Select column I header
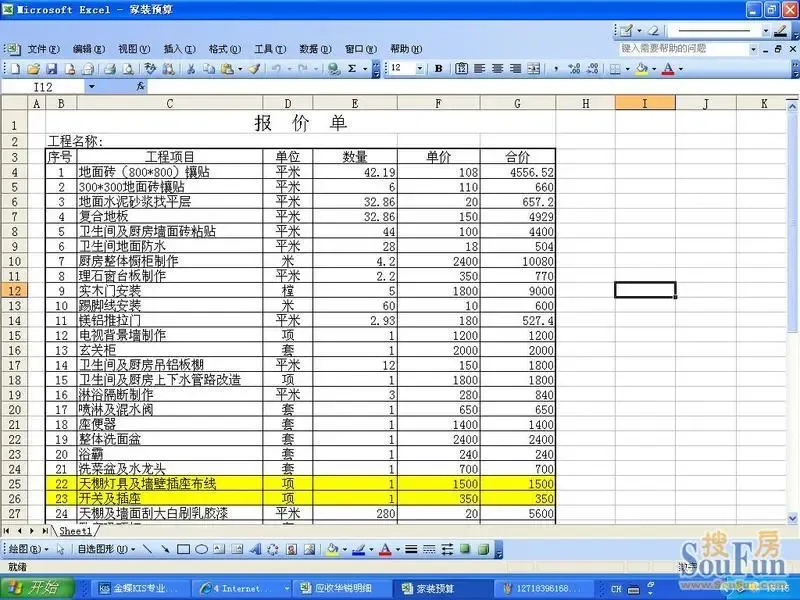Viewport: 800px width, 600px height. click(x=645, y=104)
